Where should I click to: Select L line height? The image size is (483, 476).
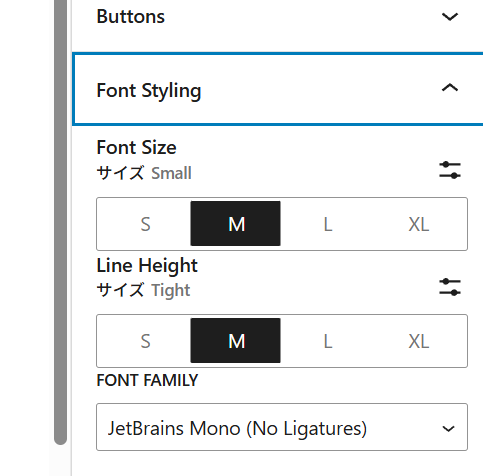click(327, 341)
